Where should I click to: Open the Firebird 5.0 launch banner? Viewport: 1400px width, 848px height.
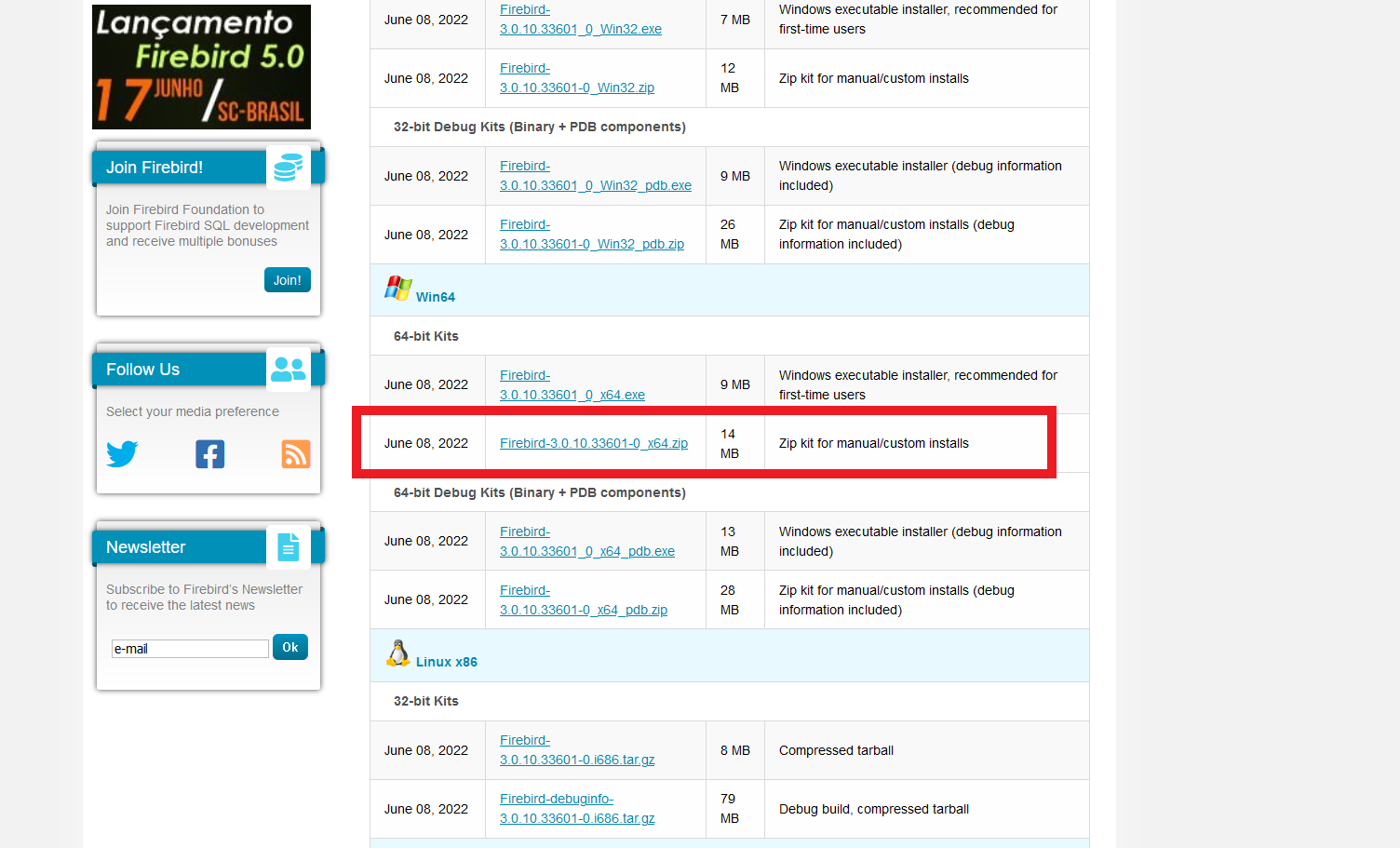[201, 67]
